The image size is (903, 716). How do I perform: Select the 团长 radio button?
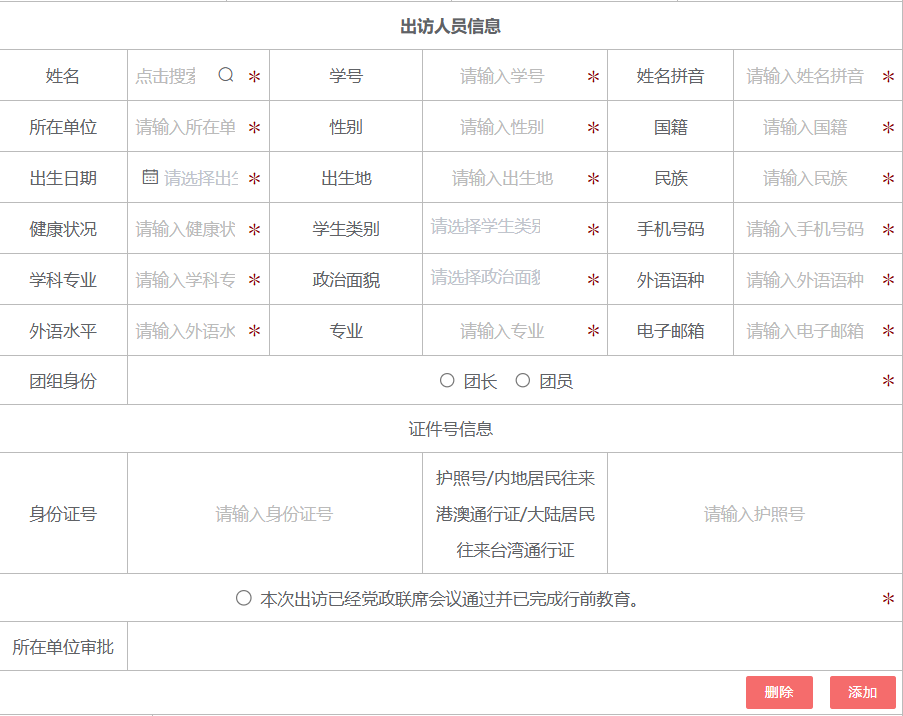click(x=447, y=380)
